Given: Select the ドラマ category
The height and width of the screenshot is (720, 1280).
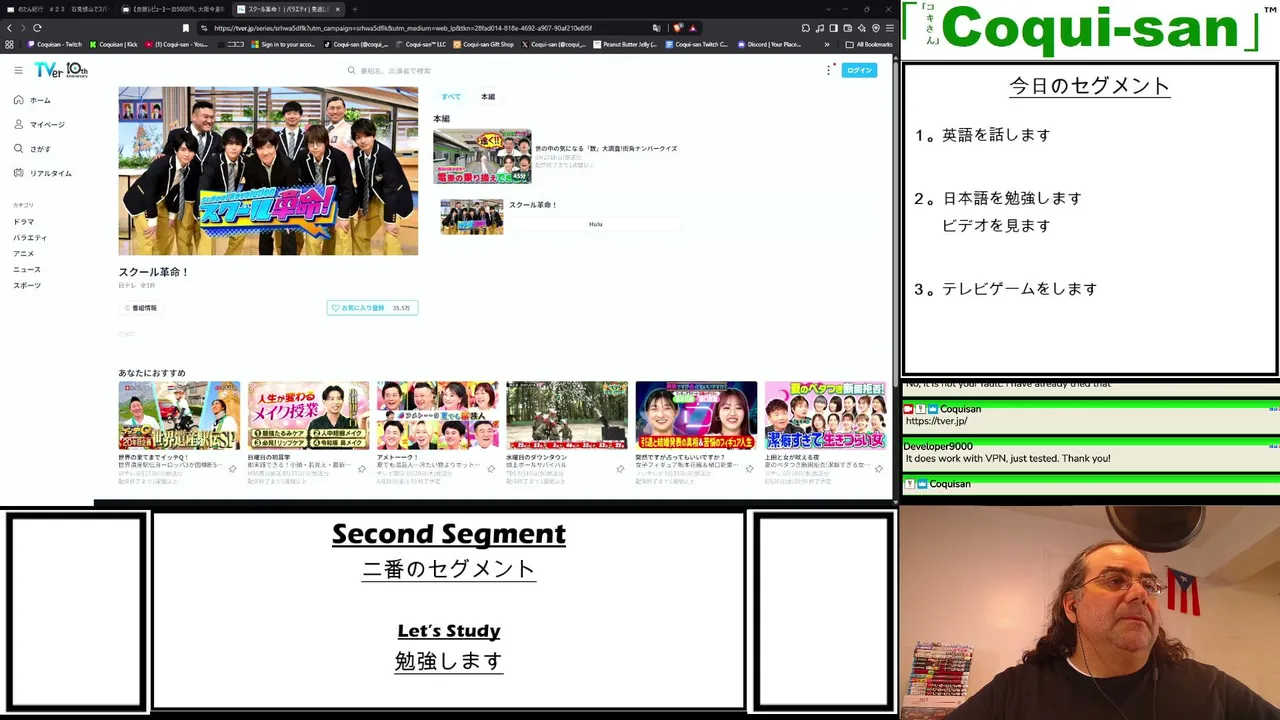Looking at the screenshot, I should pyautogui.click(x=24, y=222).
